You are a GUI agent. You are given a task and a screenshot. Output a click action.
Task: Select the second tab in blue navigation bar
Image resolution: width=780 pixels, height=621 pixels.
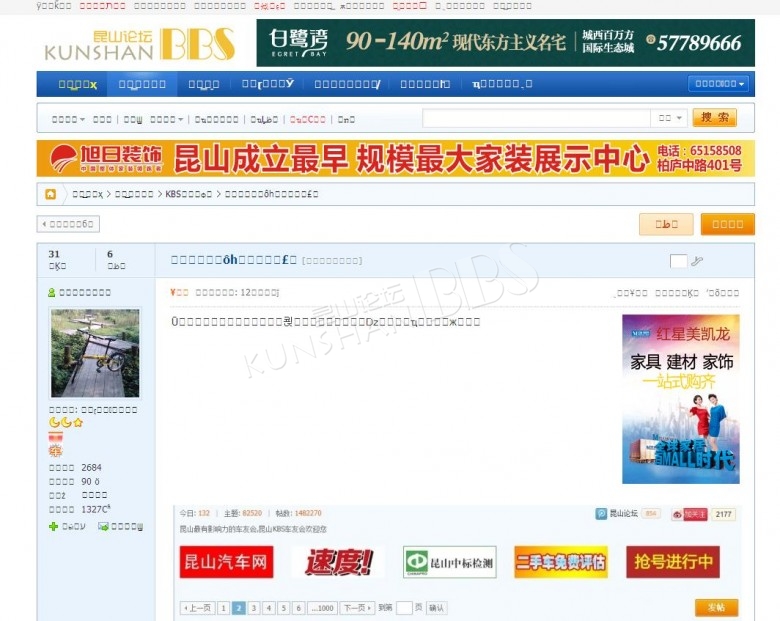[x=142, y=84]
